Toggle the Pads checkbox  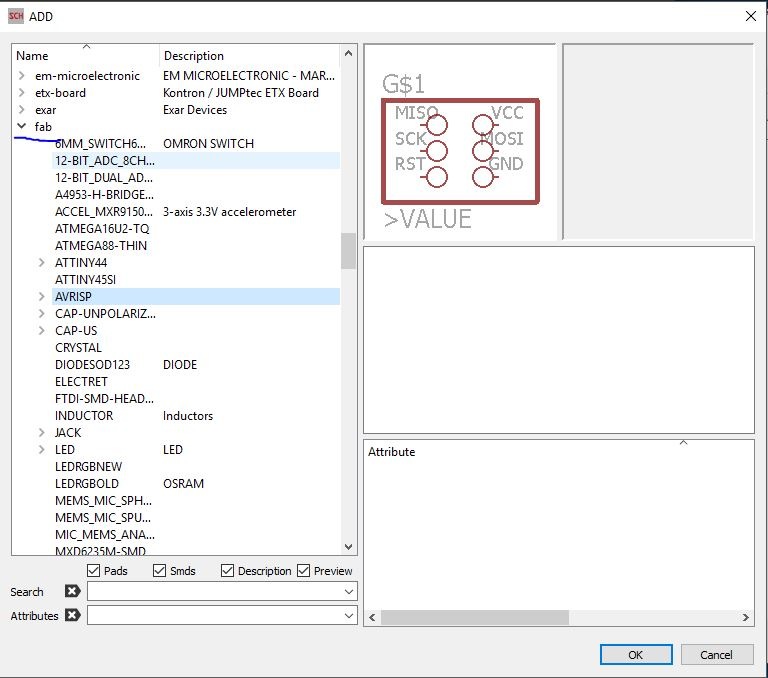tap(93, 571)
